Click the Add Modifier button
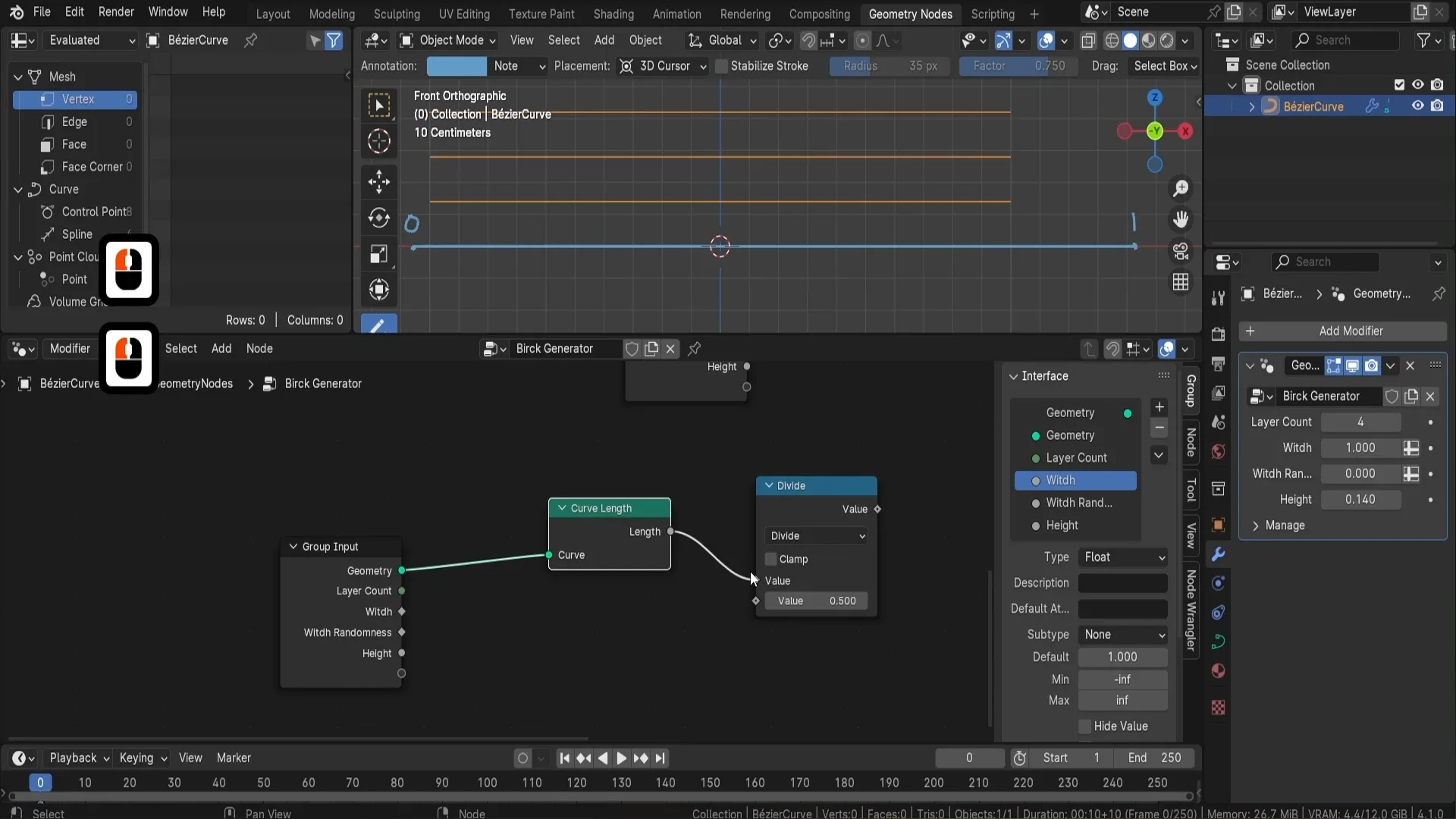1456x819 pixels. tap(1342, 331)
